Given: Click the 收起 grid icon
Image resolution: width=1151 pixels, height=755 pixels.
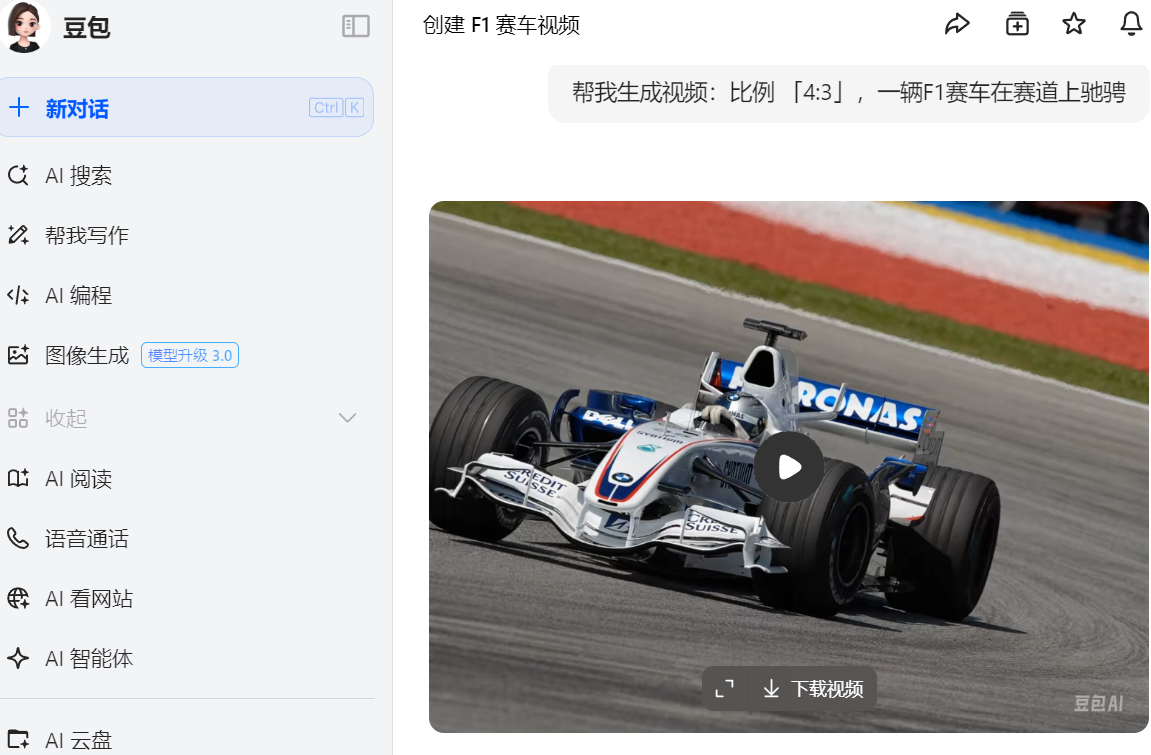Looking at the screenshot, I should click(18, 418).
